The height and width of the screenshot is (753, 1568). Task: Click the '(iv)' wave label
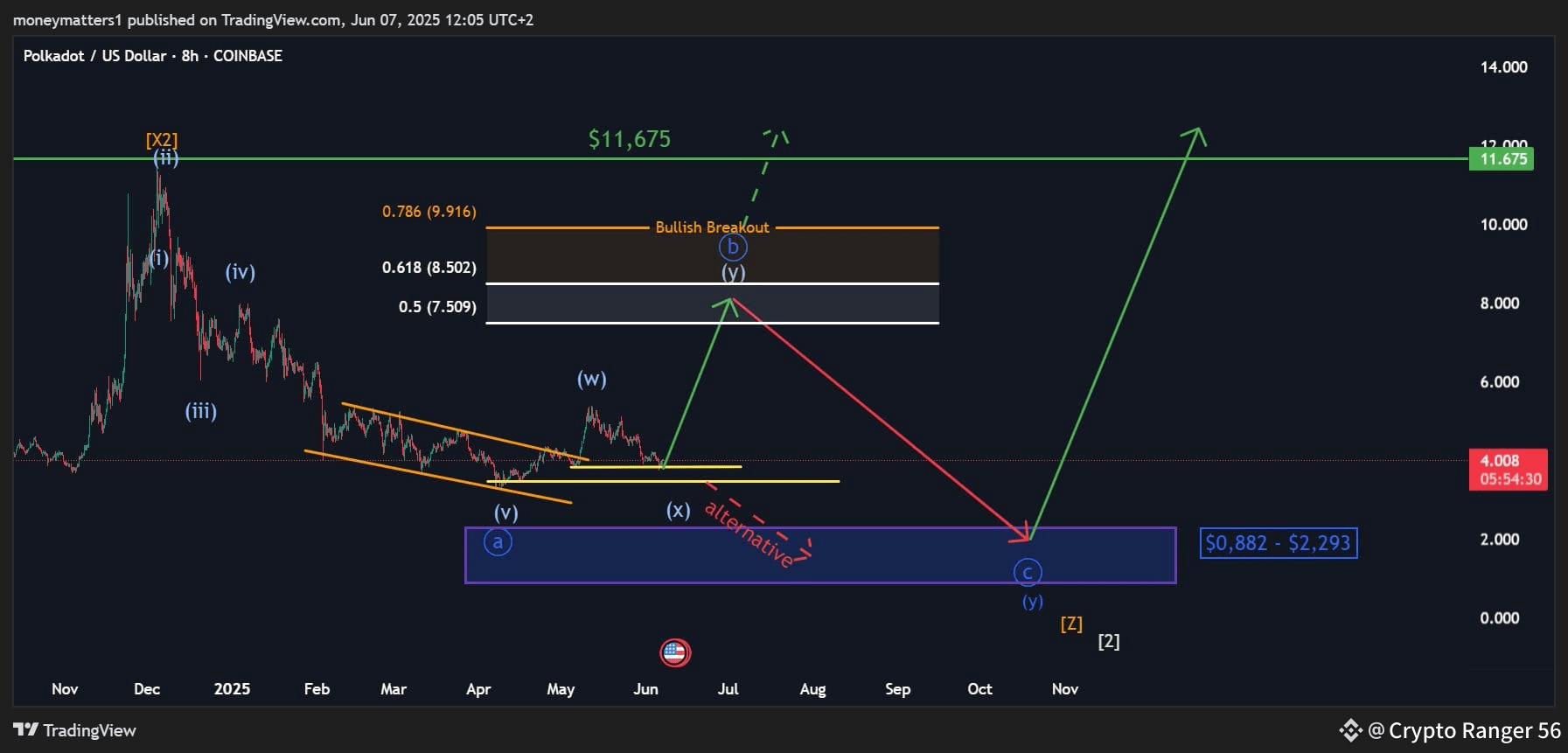click(240, 272)
